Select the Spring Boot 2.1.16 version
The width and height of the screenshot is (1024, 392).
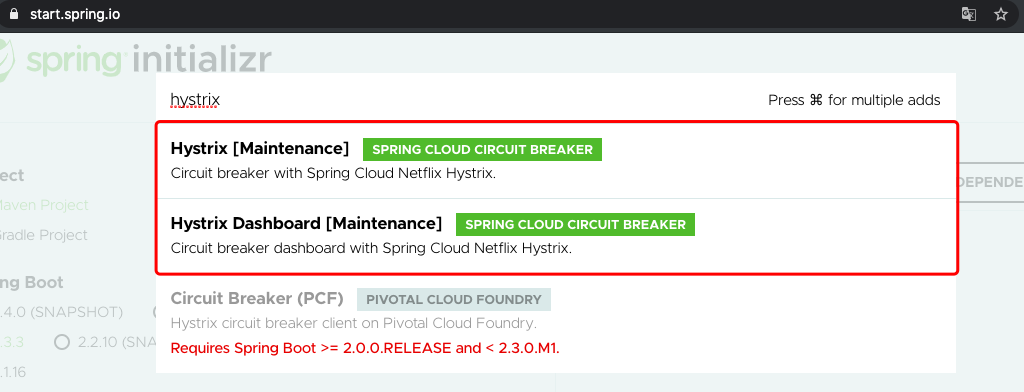[13, 372]
